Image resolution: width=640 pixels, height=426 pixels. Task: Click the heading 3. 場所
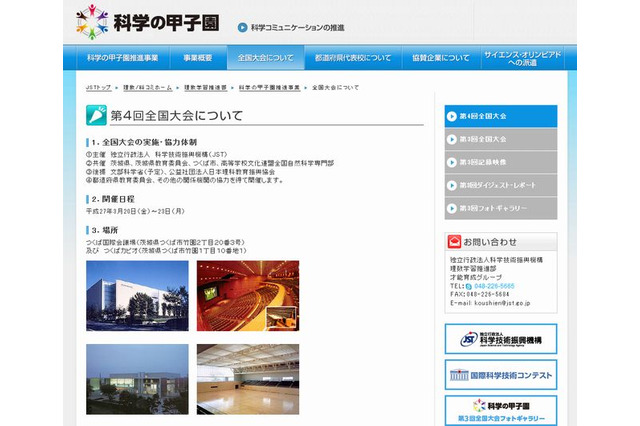104,230
